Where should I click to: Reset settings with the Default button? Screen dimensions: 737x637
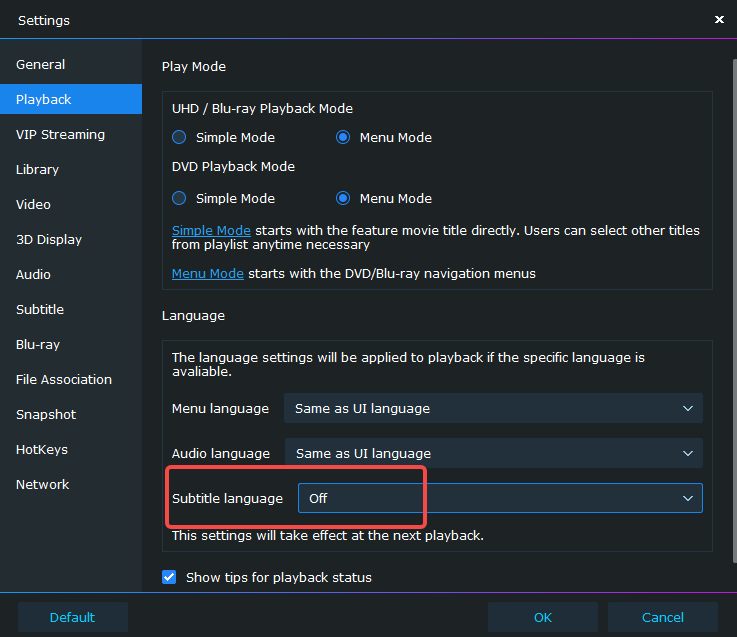click(x=72, y=617)
